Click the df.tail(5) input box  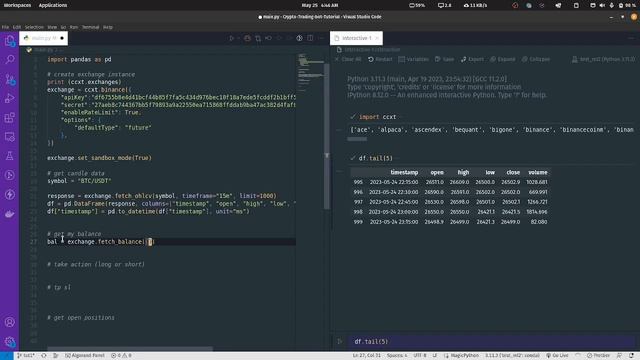coord(492,341)
